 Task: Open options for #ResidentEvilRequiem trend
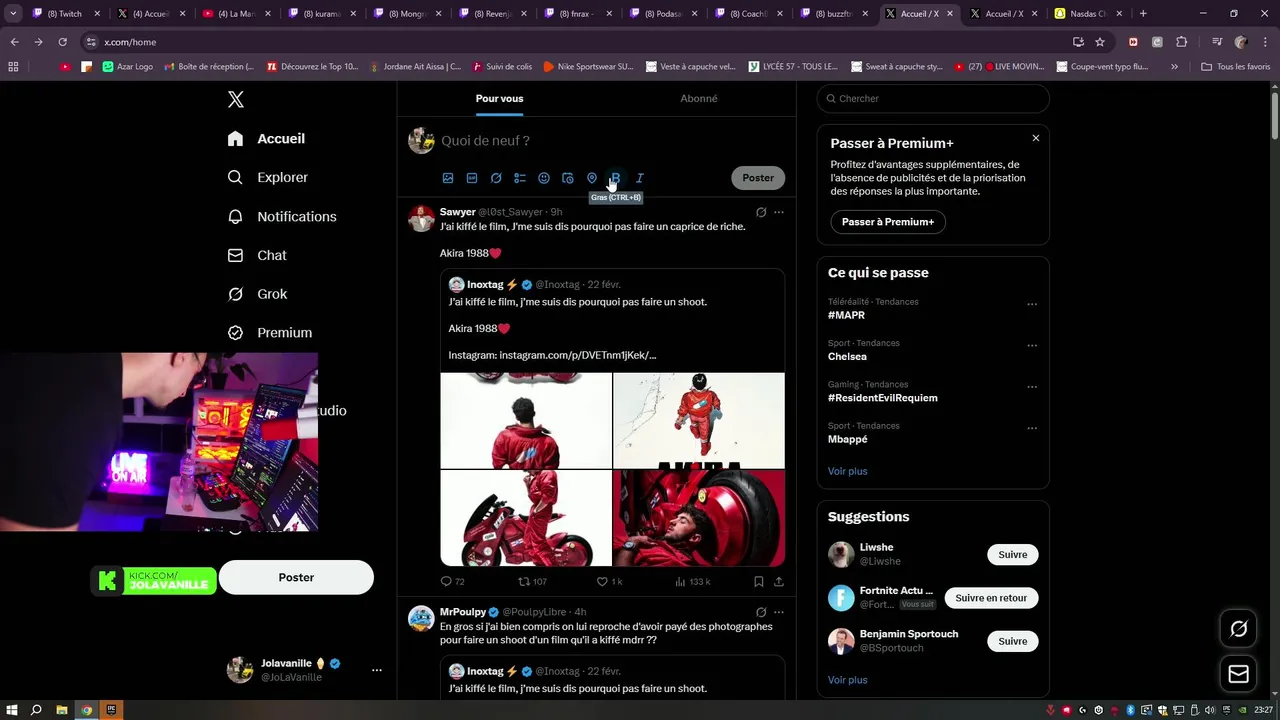click(x=1032, y=387)
